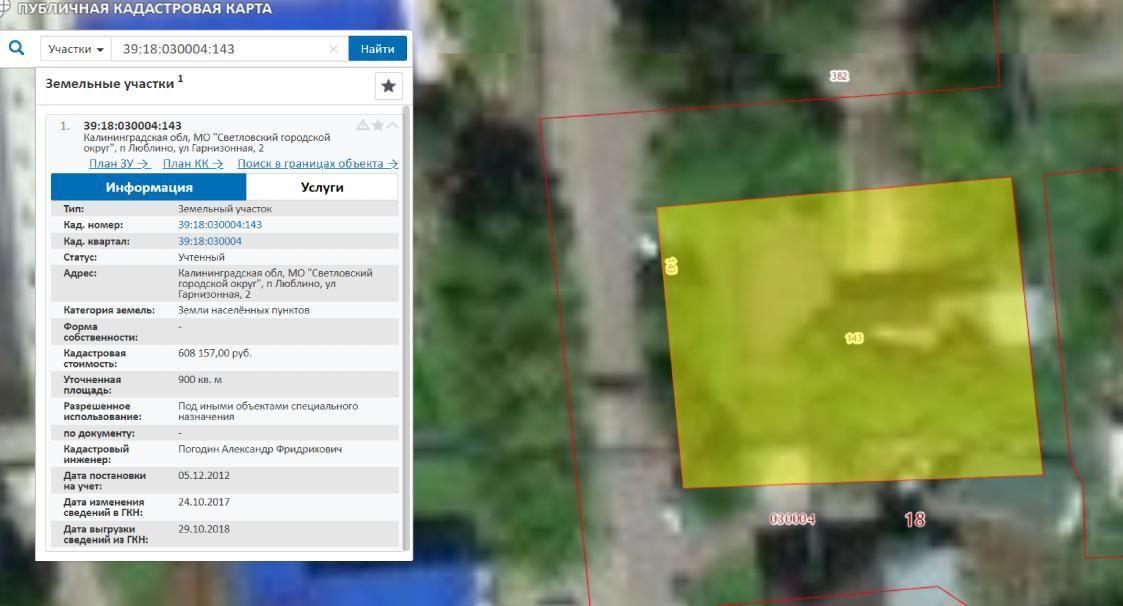Image resolution: width=1123 pixels, height=606 pixels.
Task: Clear the search field with the X icon
Action: pos(334,49)
